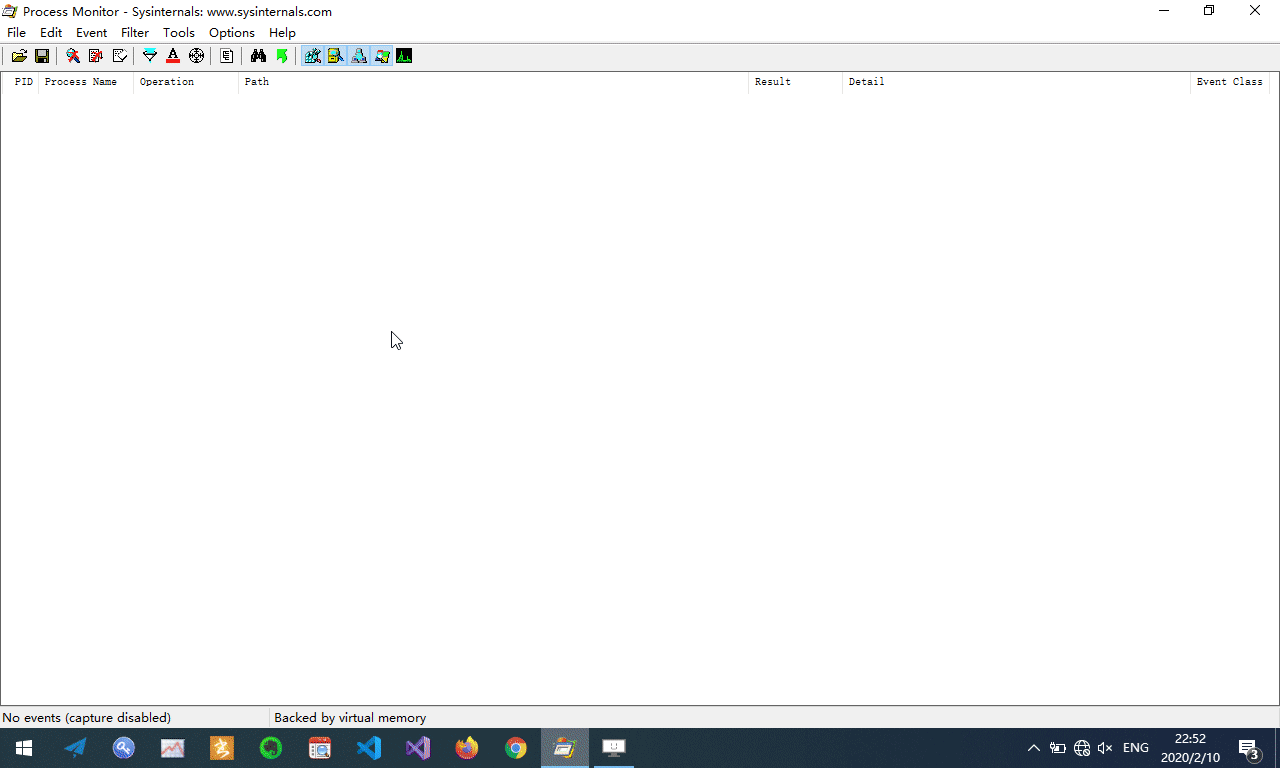
Task: Expand hidden system tray icons
Action: 1034,747
